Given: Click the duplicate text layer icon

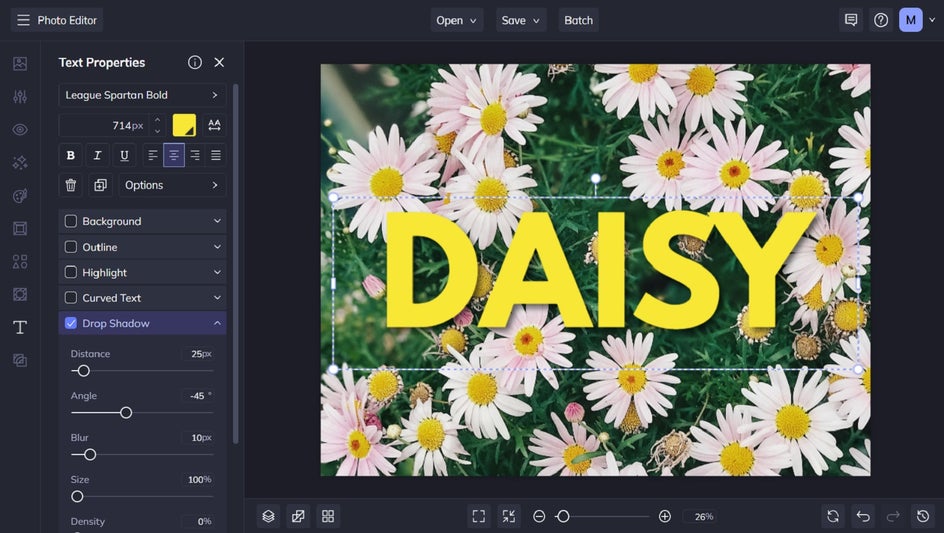Looking at the screenshot, I should [100, 185].
